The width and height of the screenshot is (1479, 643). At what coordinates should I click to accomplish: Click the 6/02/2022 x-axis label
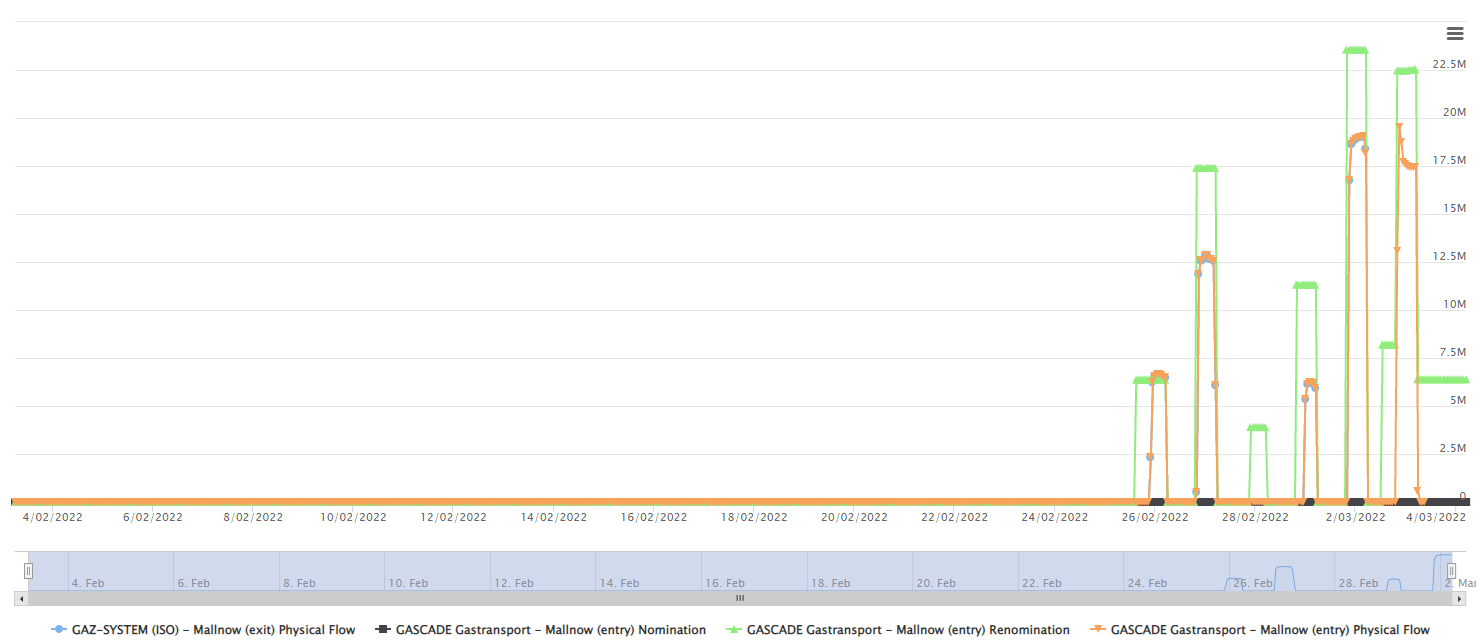click(x=153, y=517)
